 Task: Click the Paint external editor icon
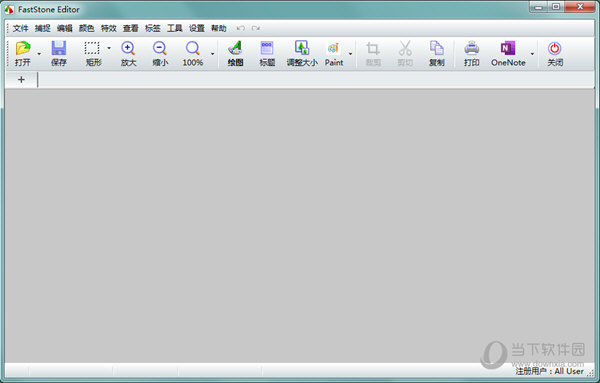pos(334,48)
